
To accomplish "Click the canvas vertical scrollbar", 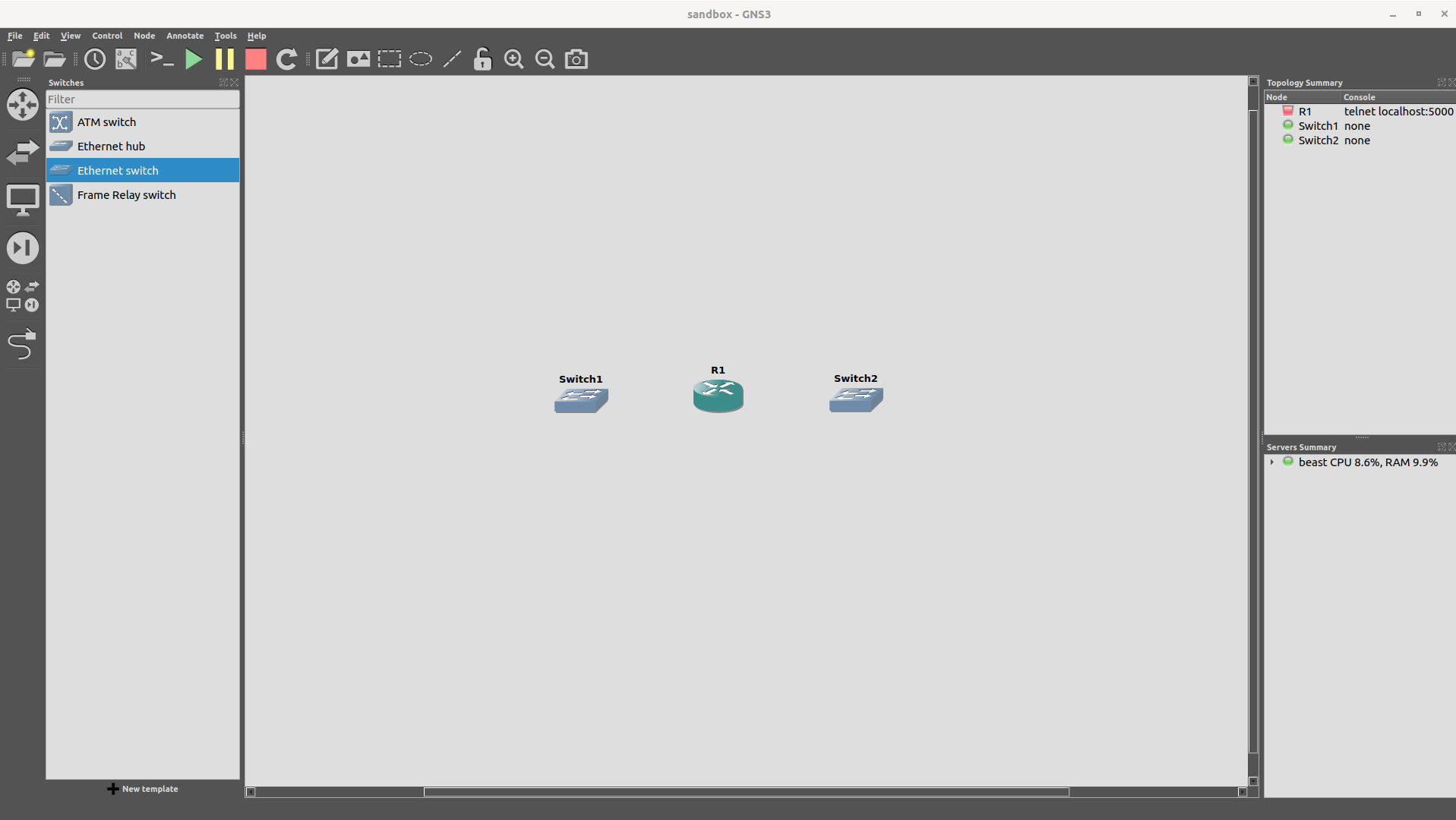I will 1253,431.
